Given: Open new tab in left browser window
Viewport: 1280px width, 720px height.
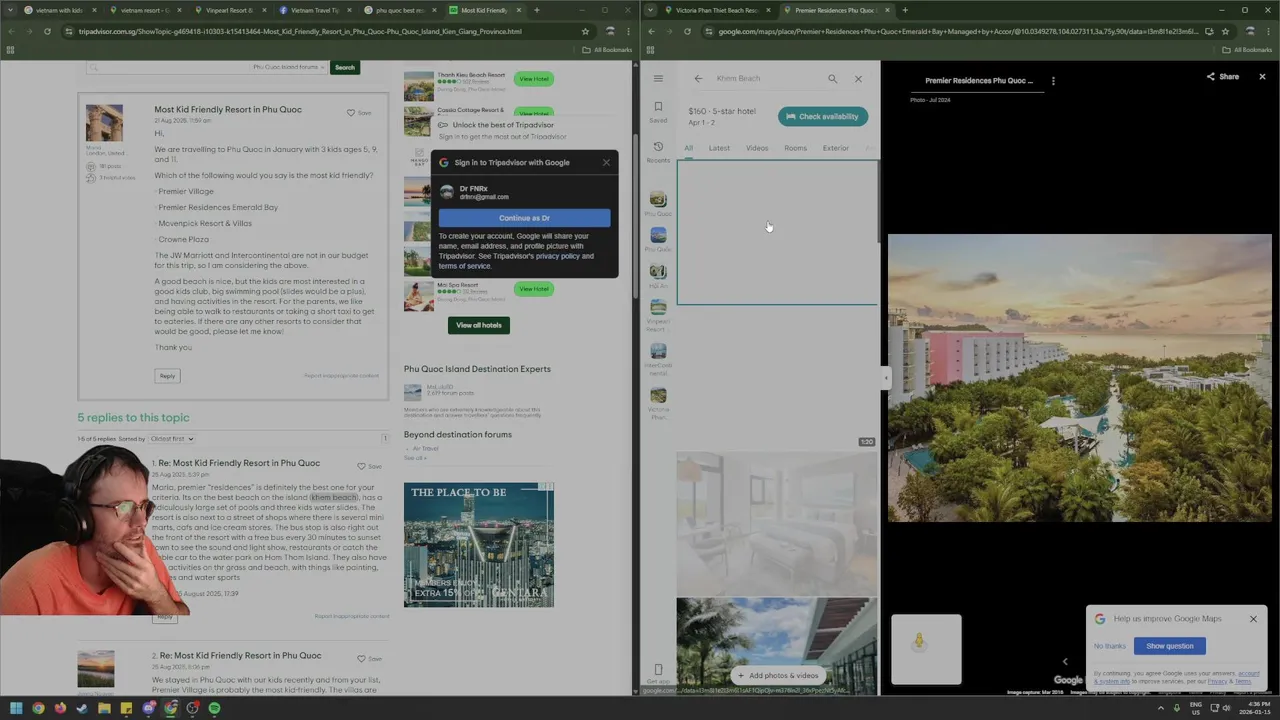Looking at the screenshot, I should pyautogui.click(x=537, y=10).
